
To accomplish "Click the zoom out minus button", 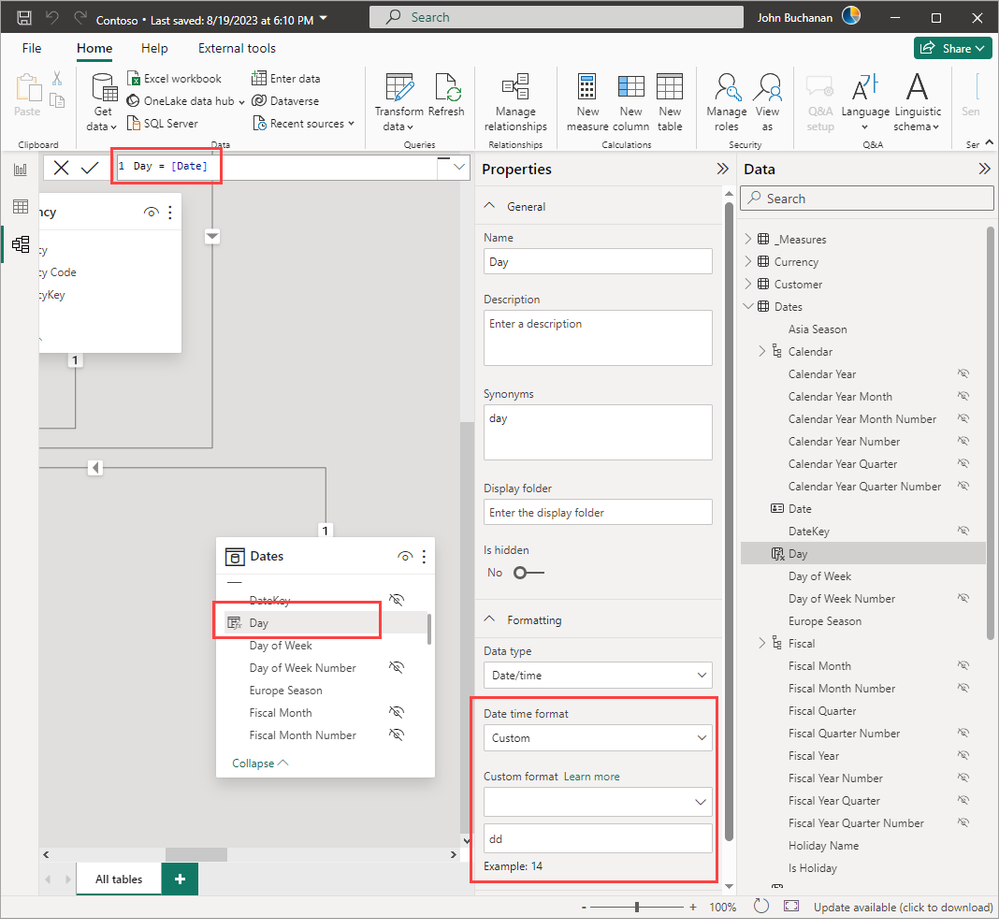I will (584, 907).
